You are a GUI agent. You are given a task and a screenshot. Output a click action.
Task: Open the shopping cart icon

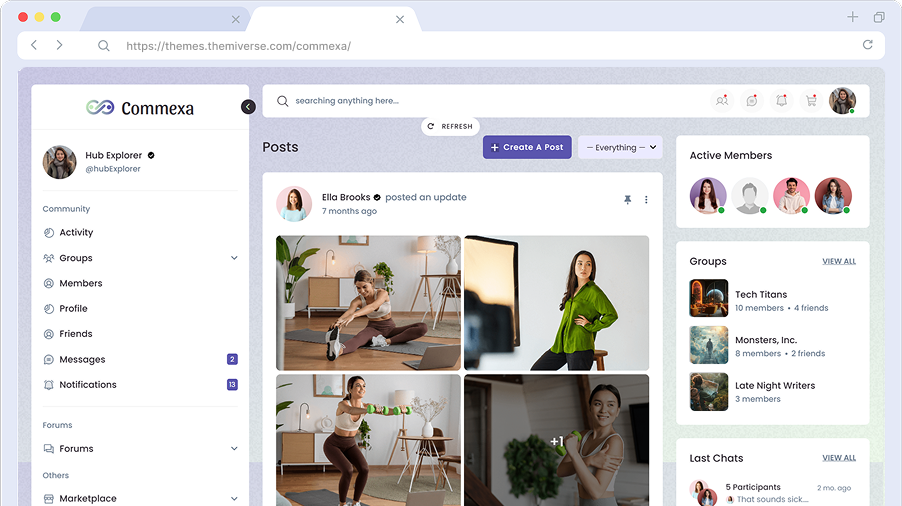[811, 101]
